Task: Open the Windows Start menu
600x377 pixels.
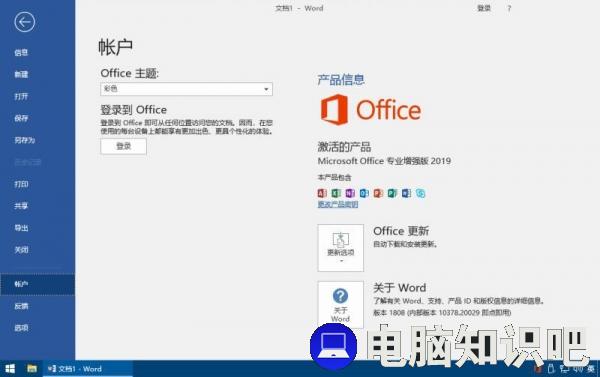Action: click(x=10, y=369)
